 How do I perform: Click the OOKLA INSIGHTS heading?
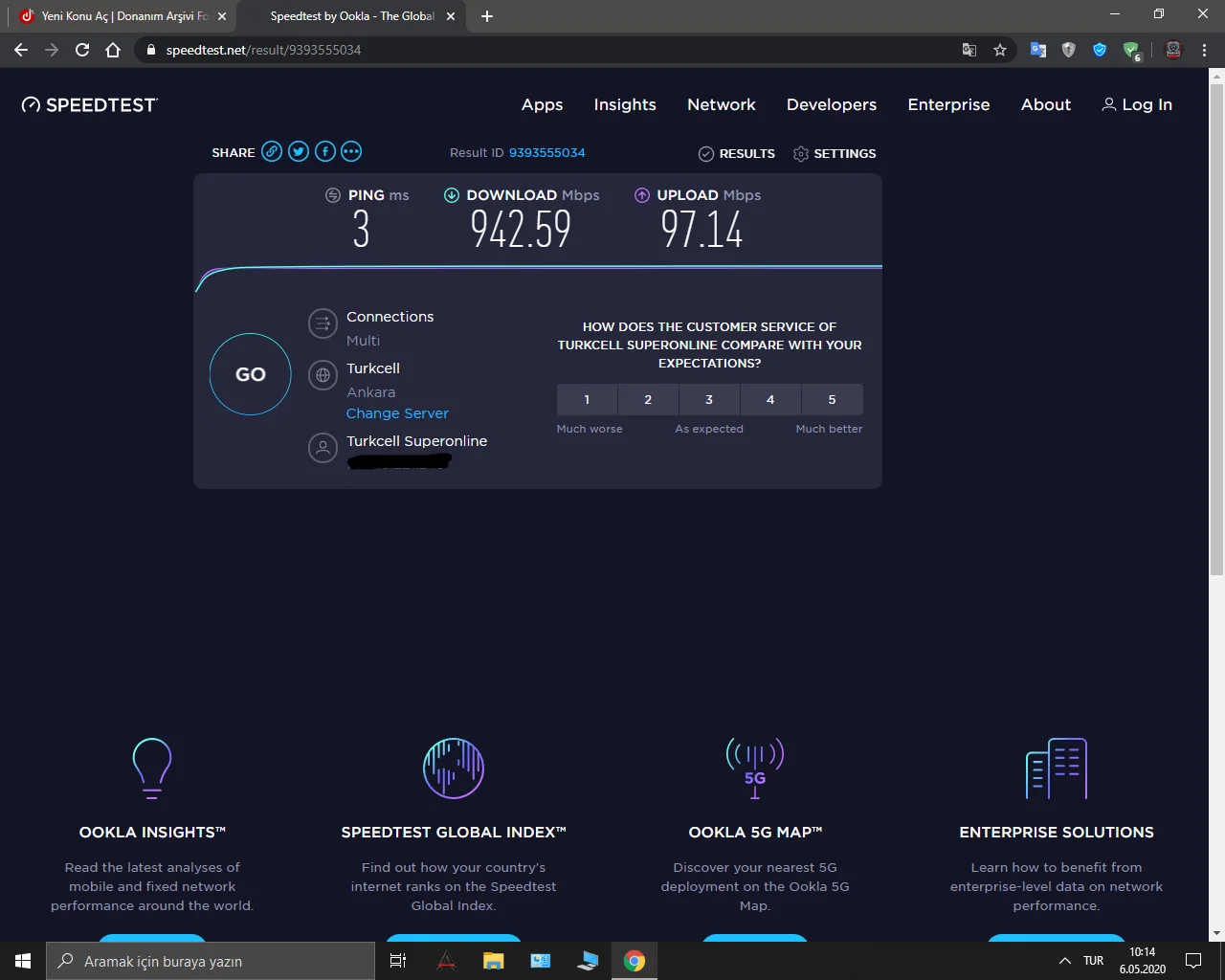(152, 833)
